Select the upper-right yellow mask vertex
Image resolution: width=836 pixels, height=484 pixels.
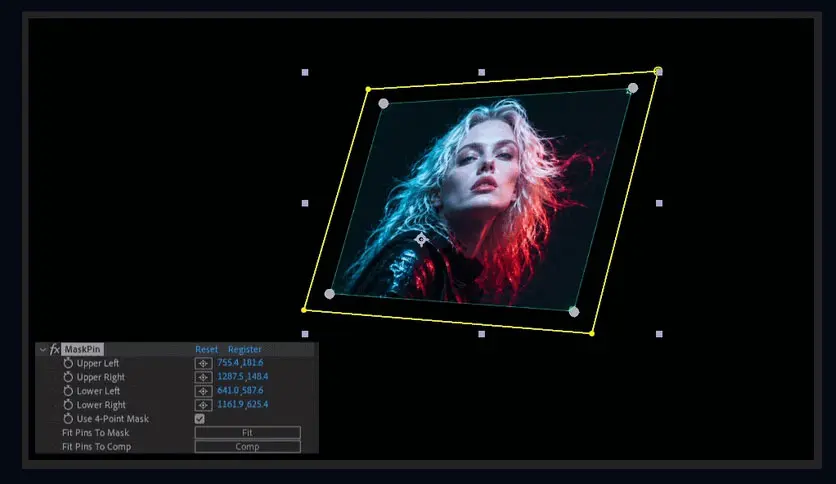point(658,70)
